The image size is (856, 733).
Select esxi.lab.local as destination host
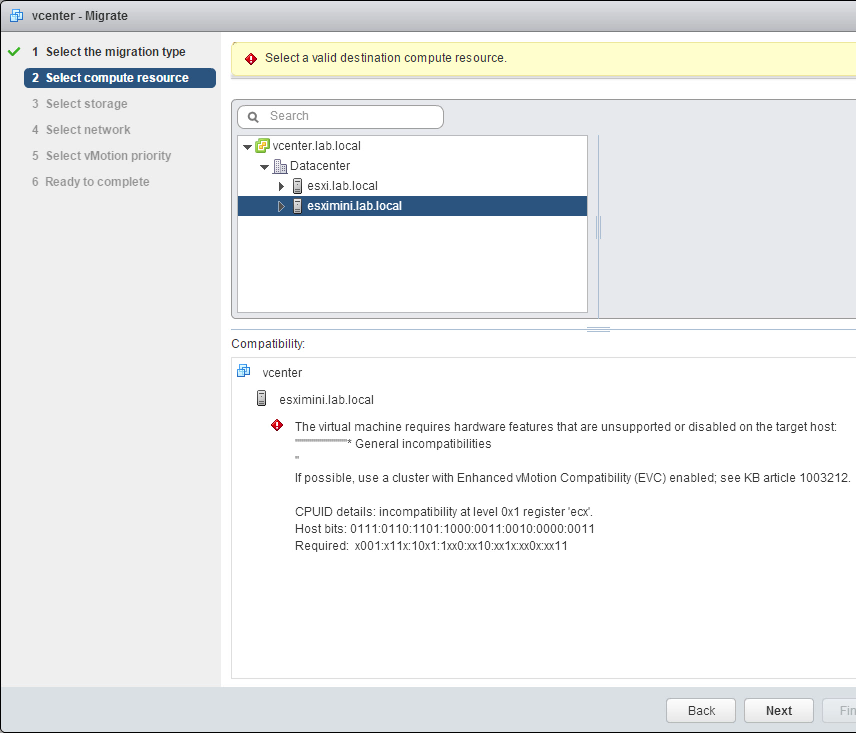(342, 186)
